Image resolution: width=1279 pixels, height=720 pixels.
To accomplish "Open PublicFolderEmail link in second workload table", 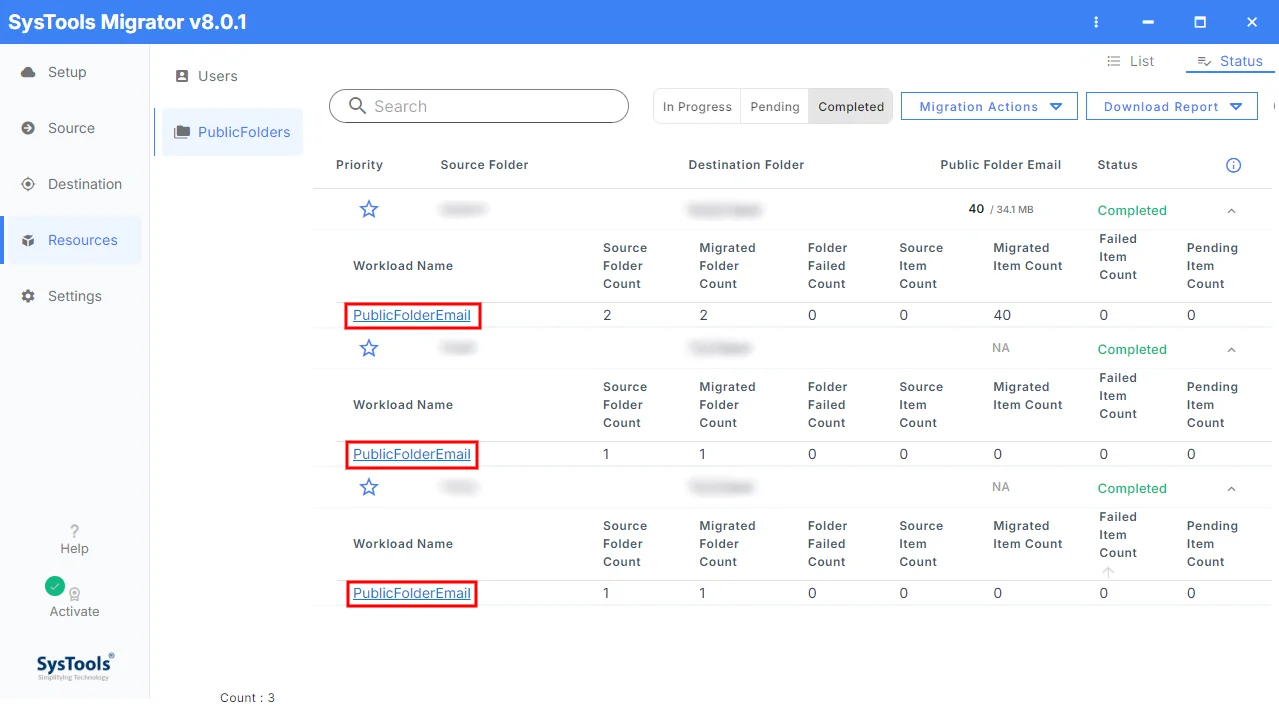I will (x=412, y=454).
